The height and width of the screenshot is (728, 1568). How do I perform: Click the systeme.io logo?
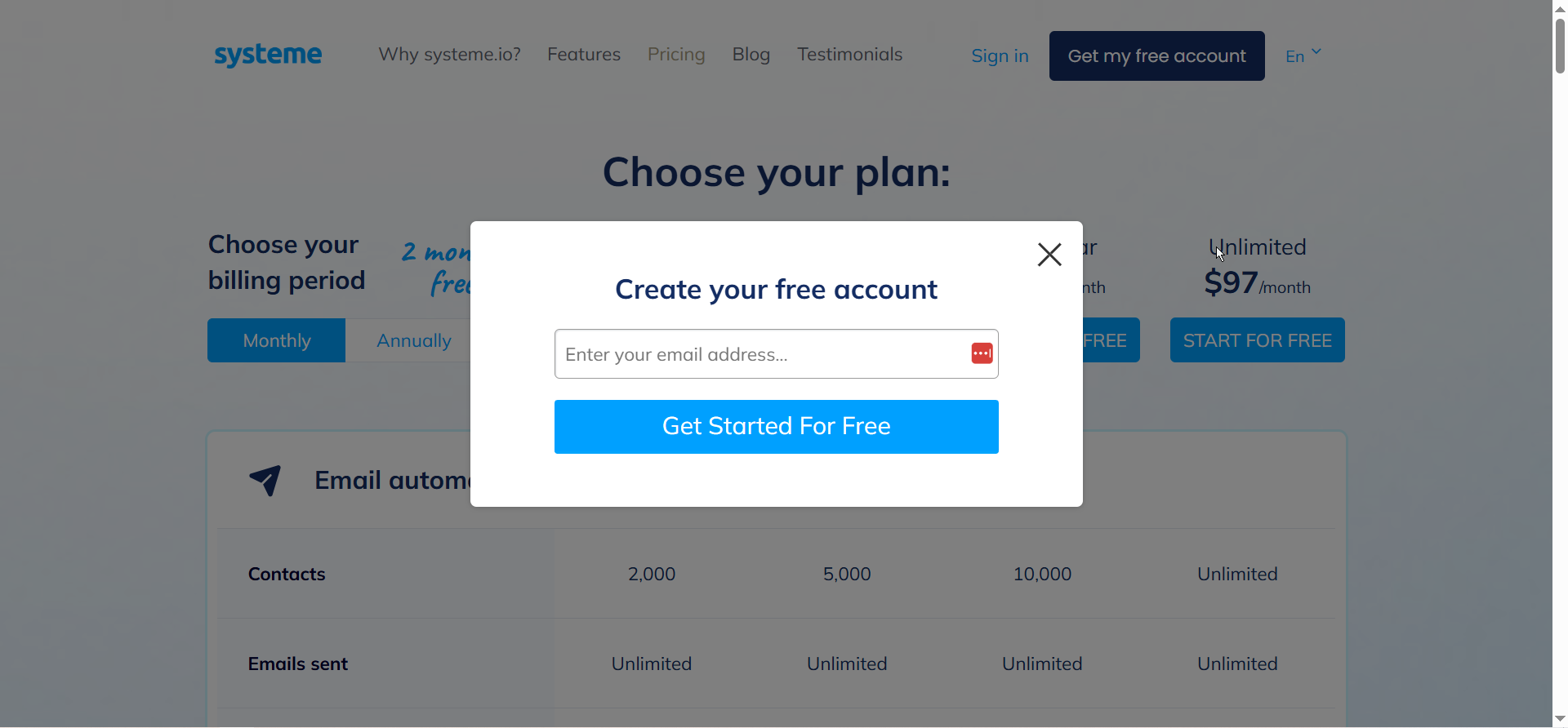point(267,55)
